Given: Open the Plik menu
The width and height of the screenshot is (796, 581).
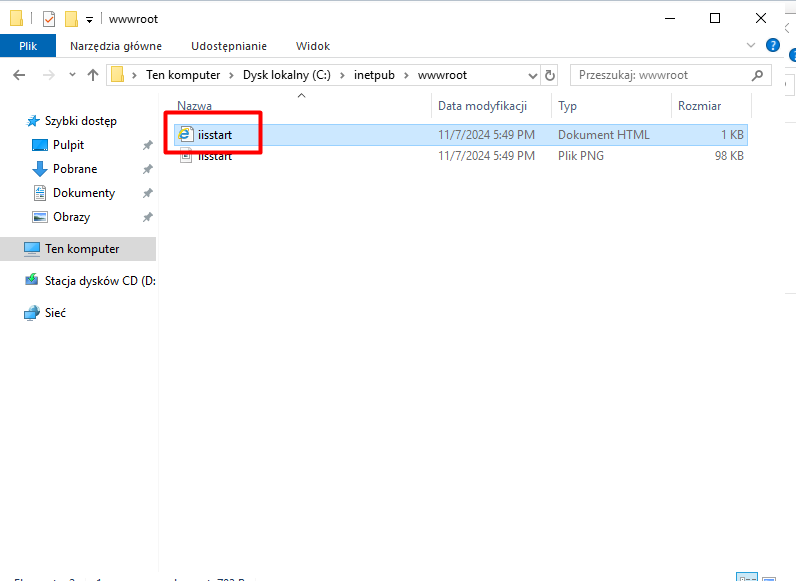Looking at the screenshot, I should [28, 46].
